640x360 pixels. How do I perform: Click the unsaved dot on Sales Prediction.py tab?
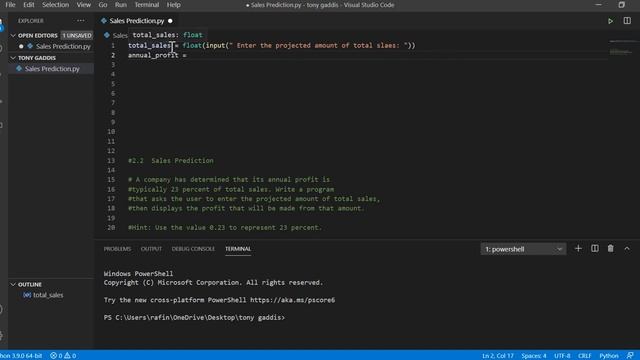coord(170,21)
